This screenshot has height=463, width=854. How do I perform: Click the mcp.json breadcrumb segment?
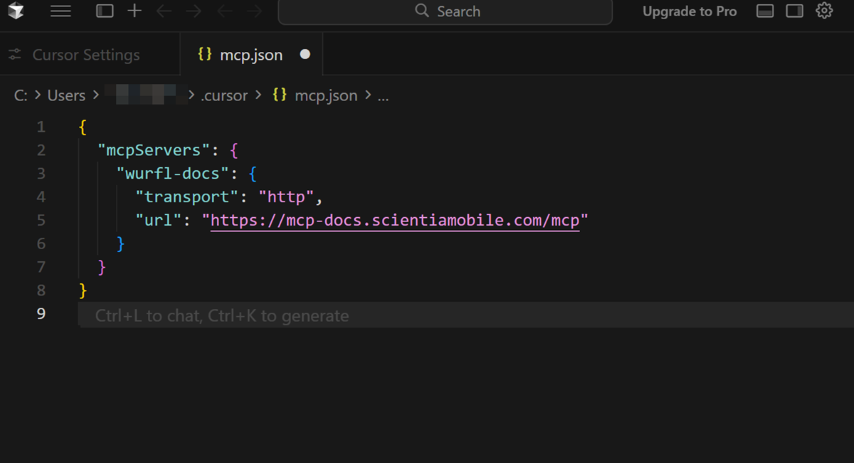pyautogui.click(x=326, y=95)
